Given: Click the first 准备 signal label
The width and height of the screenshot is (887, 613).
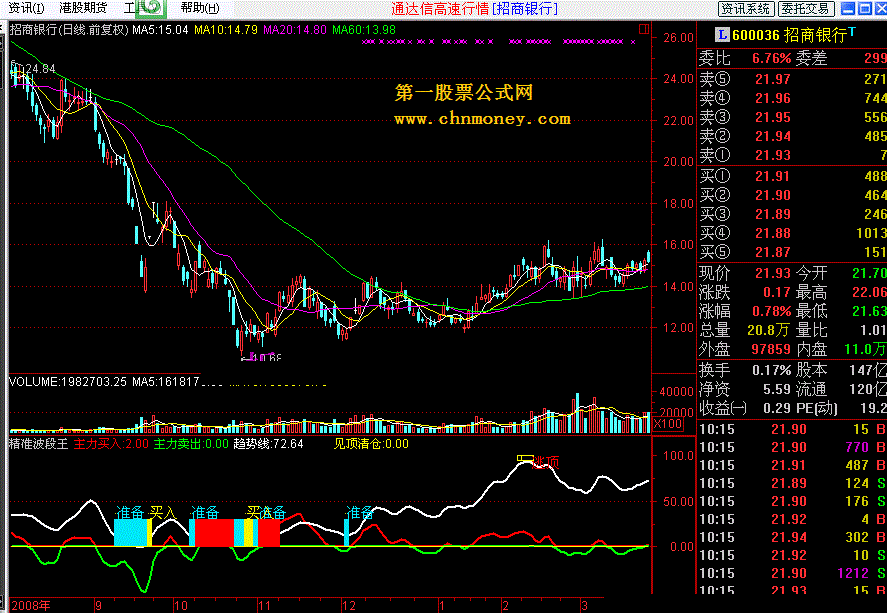Looking at the screenshot, I should click(130, 513).
